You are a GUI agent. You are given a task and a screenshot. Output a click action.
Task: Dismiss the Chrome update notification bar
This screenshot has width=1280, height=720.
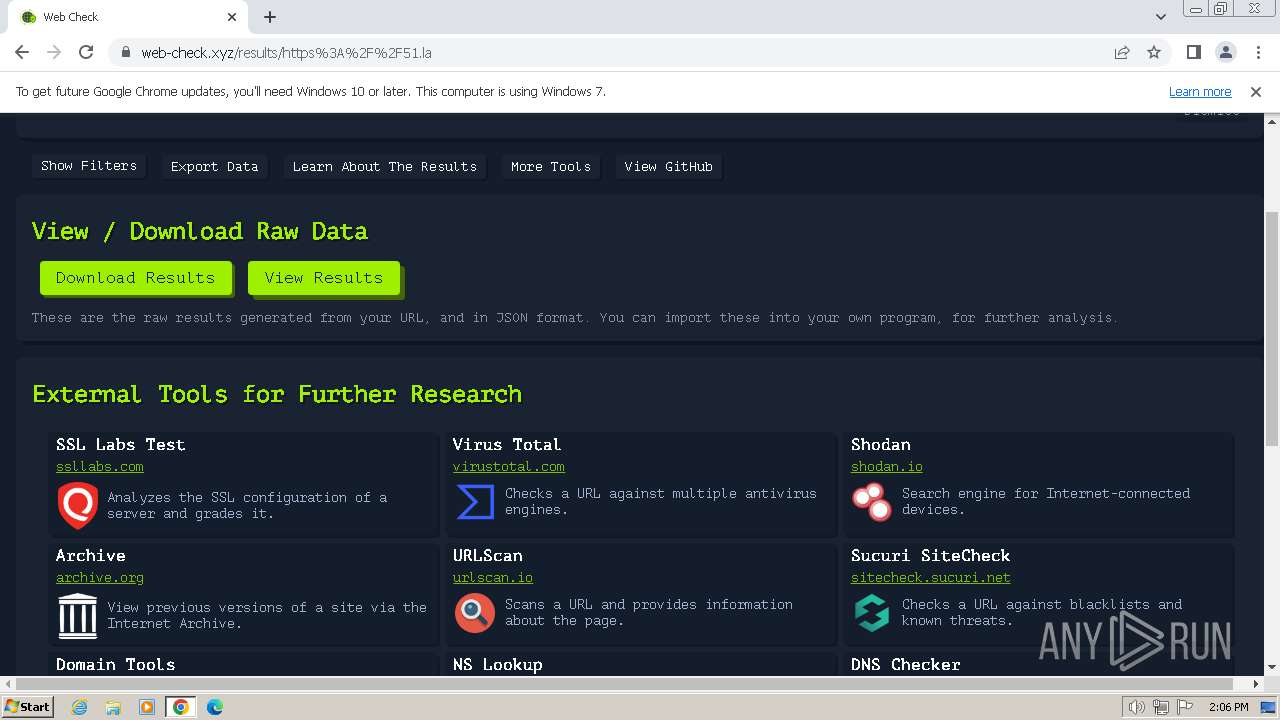1256,91
